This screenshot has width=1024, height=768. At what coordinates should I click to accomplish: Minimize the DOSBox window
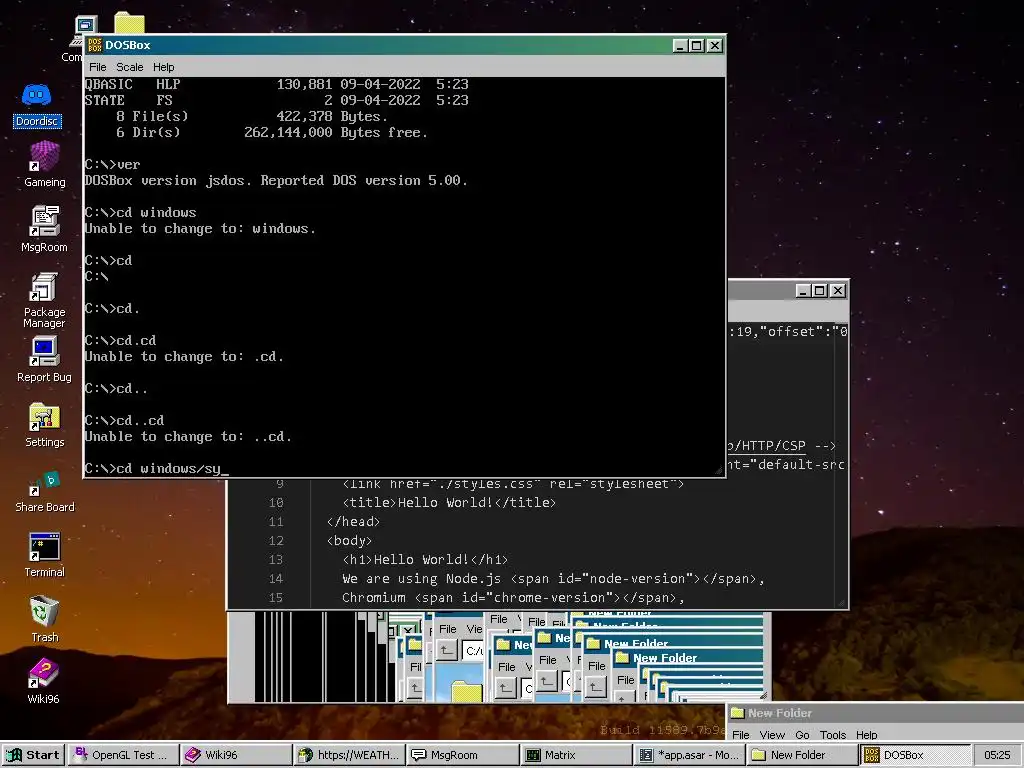[680, 46]
